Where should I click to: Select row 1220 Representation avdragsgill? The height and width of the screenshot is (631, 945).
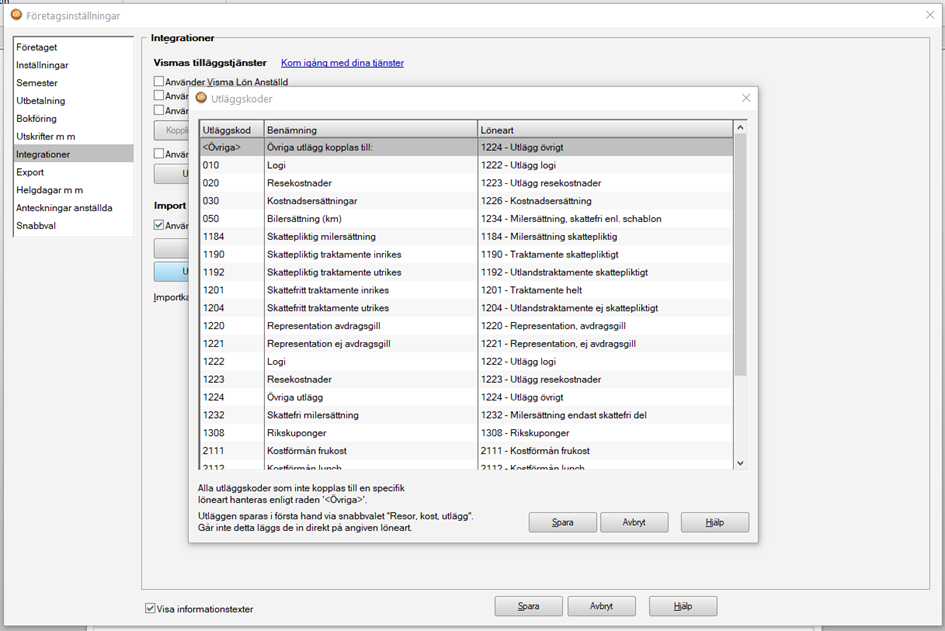[466, 326]
